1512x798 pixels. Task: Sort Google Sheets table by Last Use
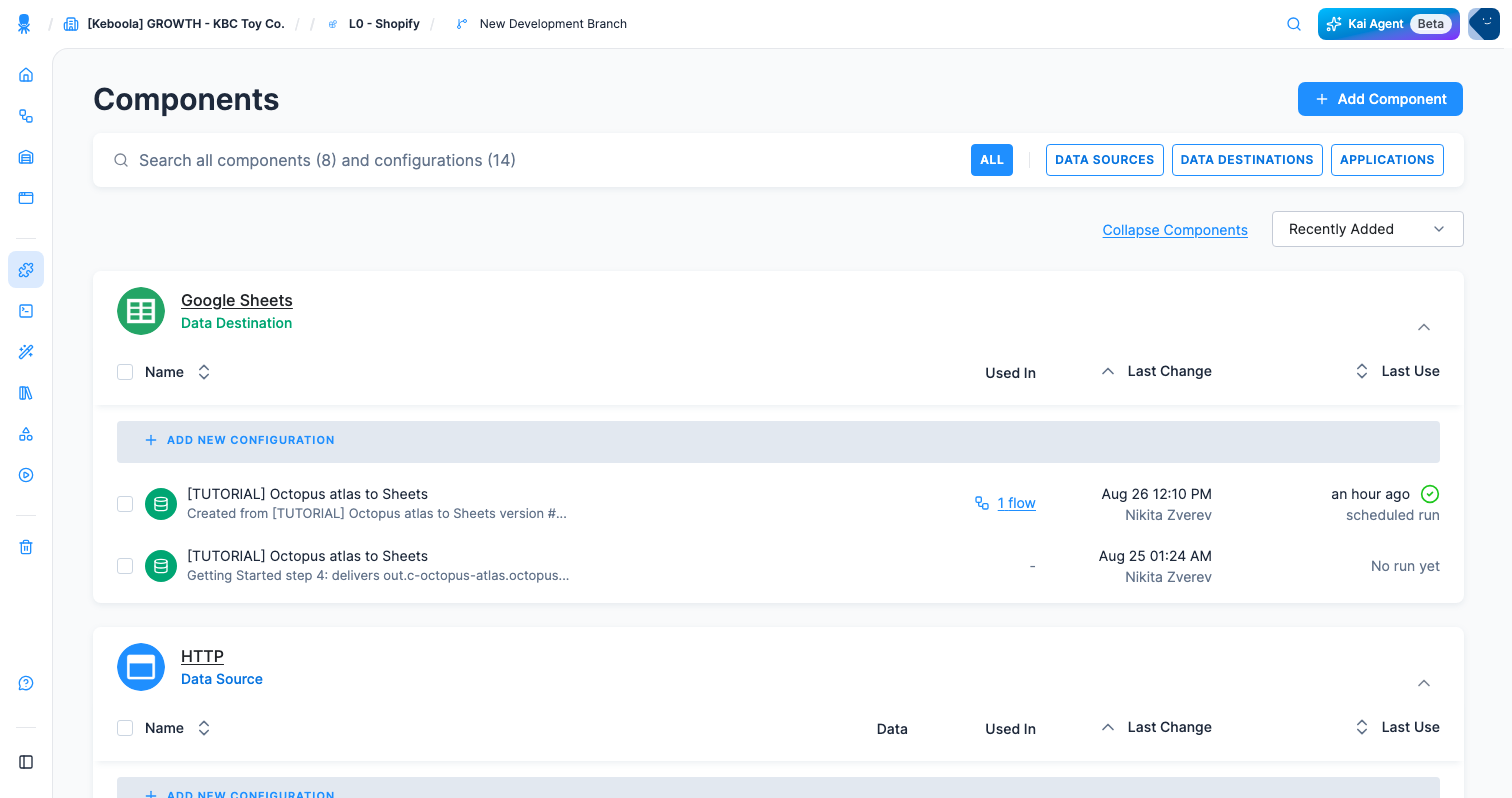1397,371
